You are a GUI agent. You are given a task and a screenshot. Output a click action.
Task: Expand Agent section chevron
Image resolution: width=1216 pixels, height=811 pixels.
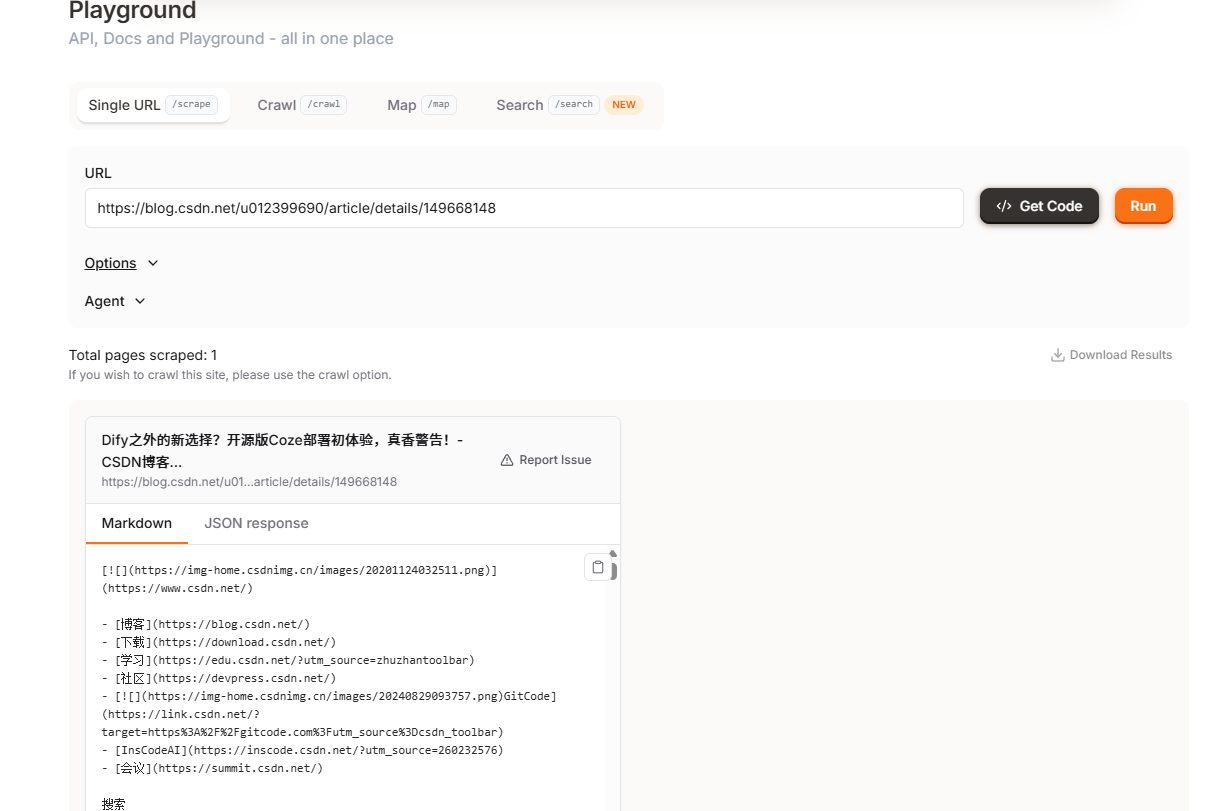[x=140, y=301]
